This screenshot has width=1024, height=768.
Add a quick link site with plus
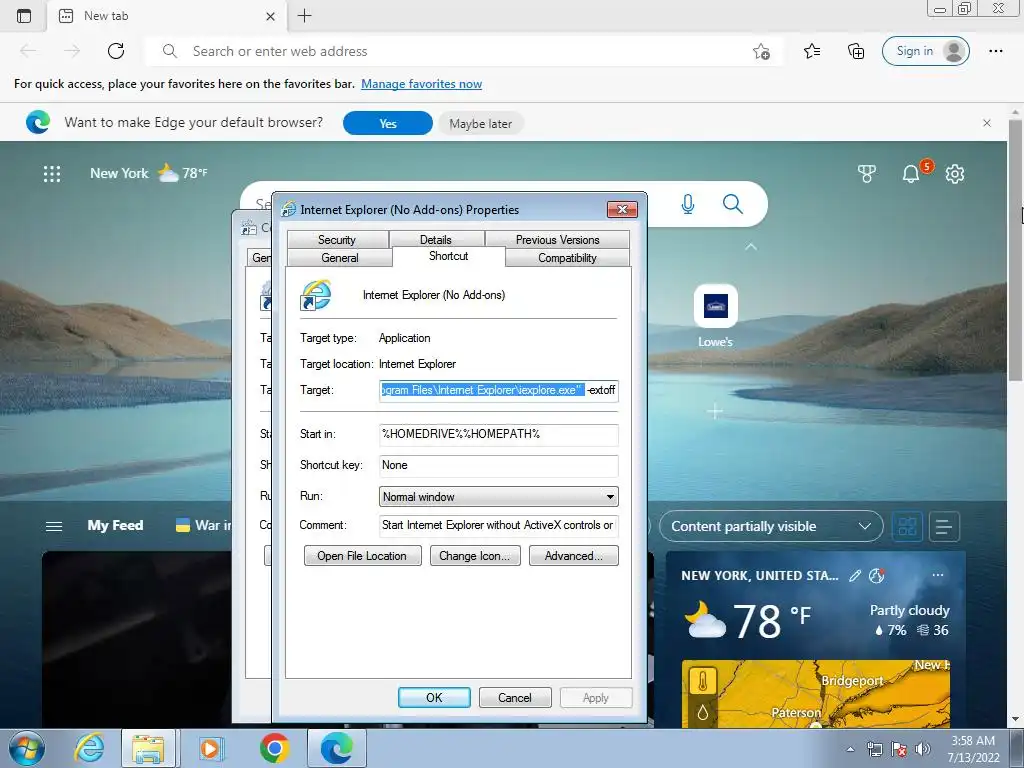click(x=715, y=411)
